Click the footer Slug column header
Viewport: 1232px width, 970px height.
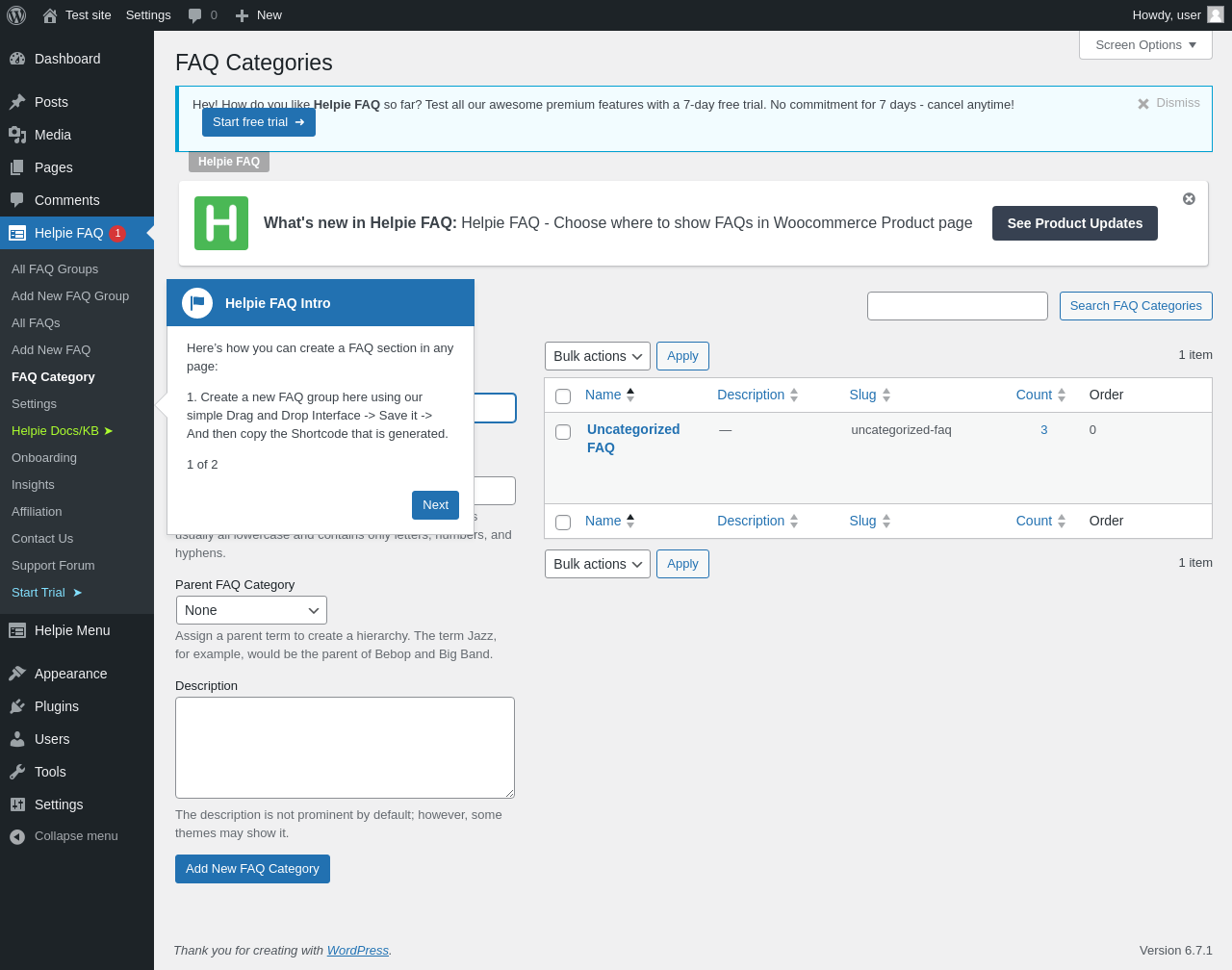(870, 521)
